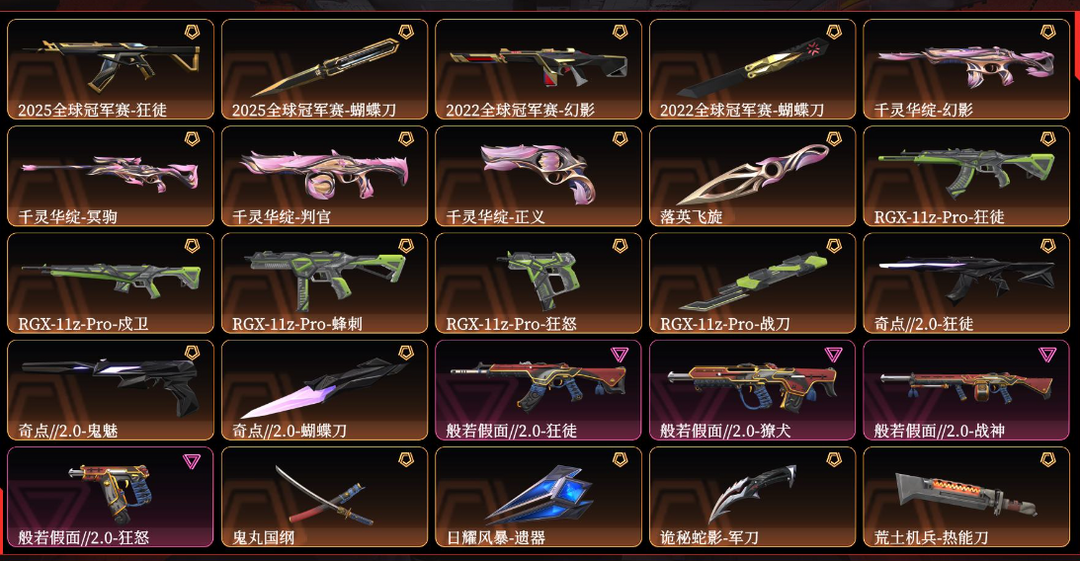
Task: Click the tier badge on RGX-11z-Pro-蜂刺
Action: 406,246
